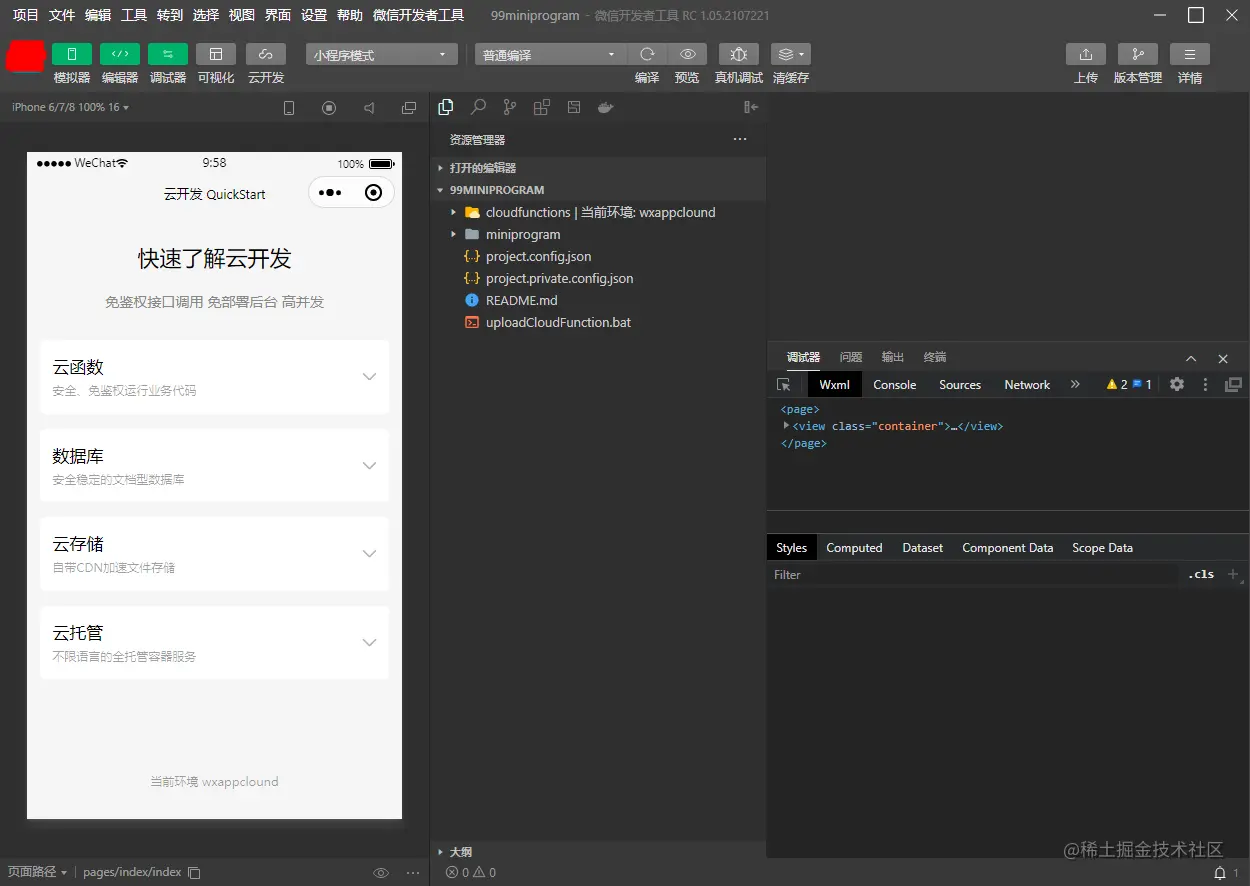Open devtools vertical dots menu
1250x886 pixels.
click(1205, 384)
